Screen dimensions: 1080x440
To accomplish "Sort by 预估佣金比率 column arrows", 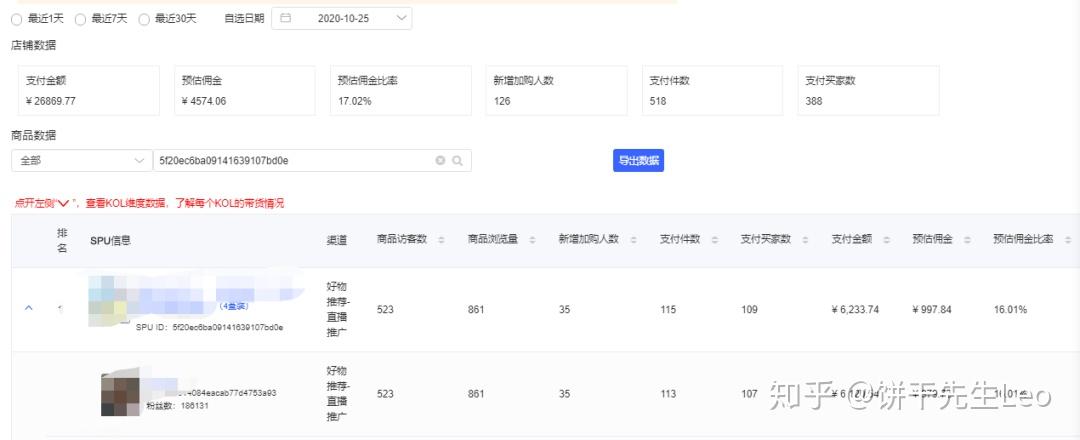I will tap(1068, 240).
